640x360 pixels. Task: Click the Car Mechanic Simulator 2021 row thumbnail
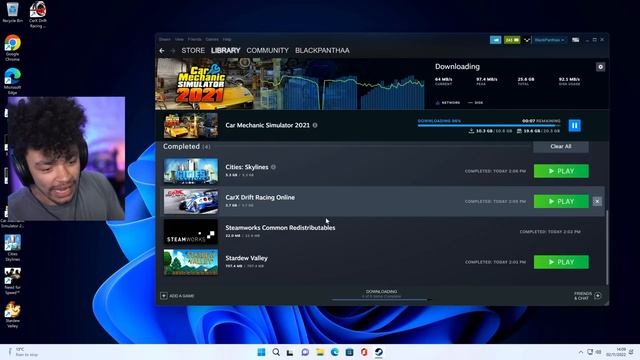[x=191, y=125]
